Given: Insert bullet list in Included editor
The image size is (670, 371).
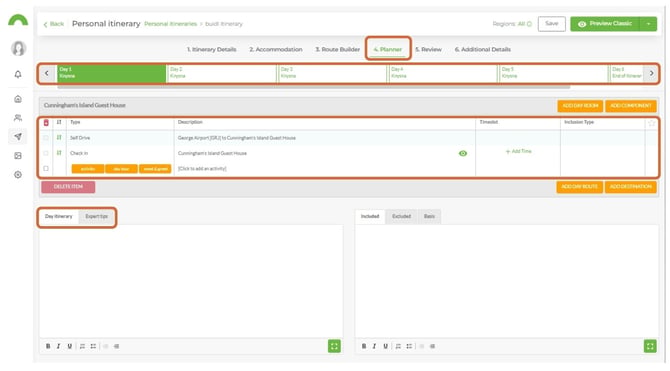Looking at the screenshot, I should 409,346.
